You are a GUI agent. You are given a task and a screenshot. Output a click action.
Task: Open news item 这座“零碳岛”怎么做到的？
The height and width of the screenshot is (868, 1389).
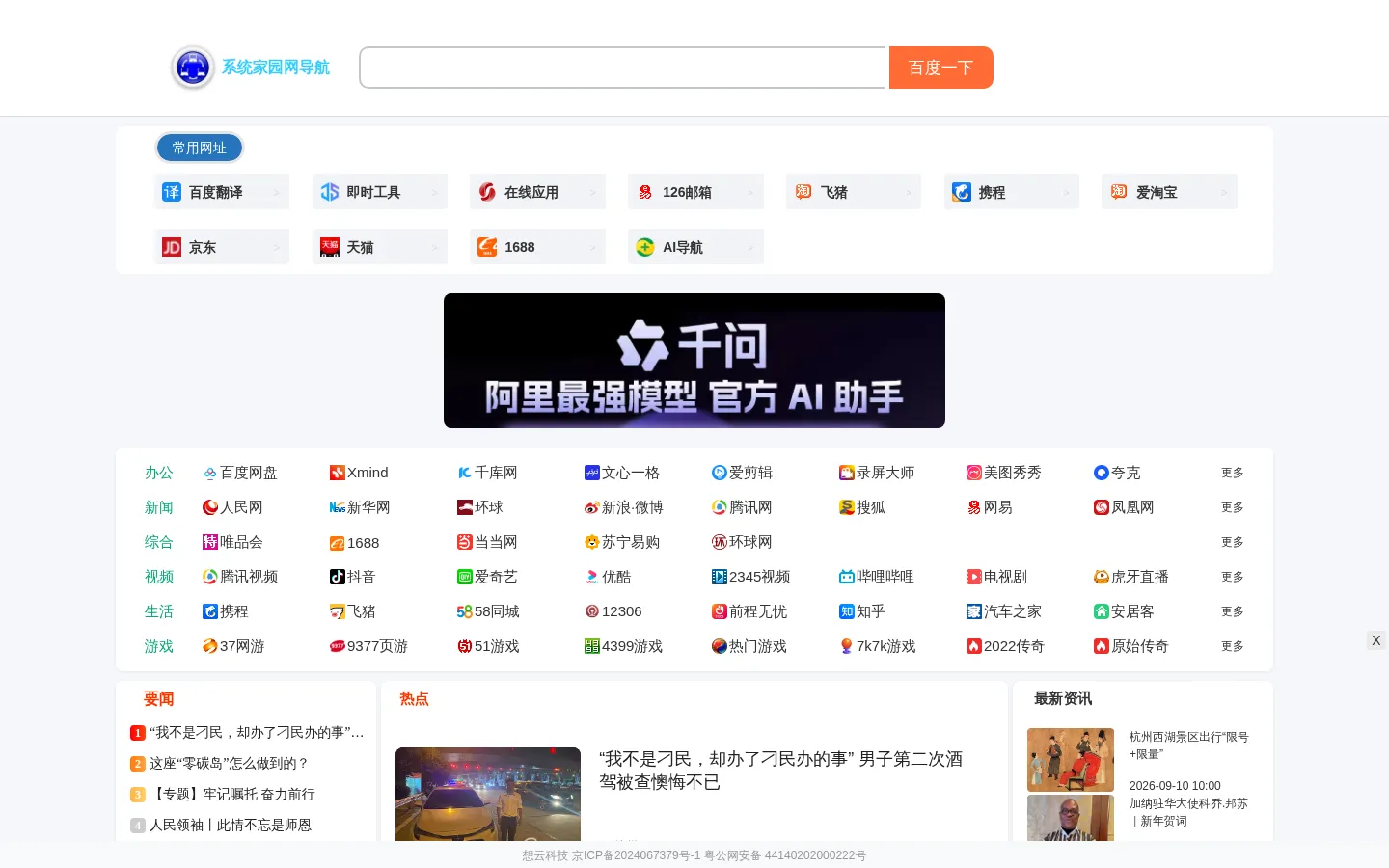(229, 763)
